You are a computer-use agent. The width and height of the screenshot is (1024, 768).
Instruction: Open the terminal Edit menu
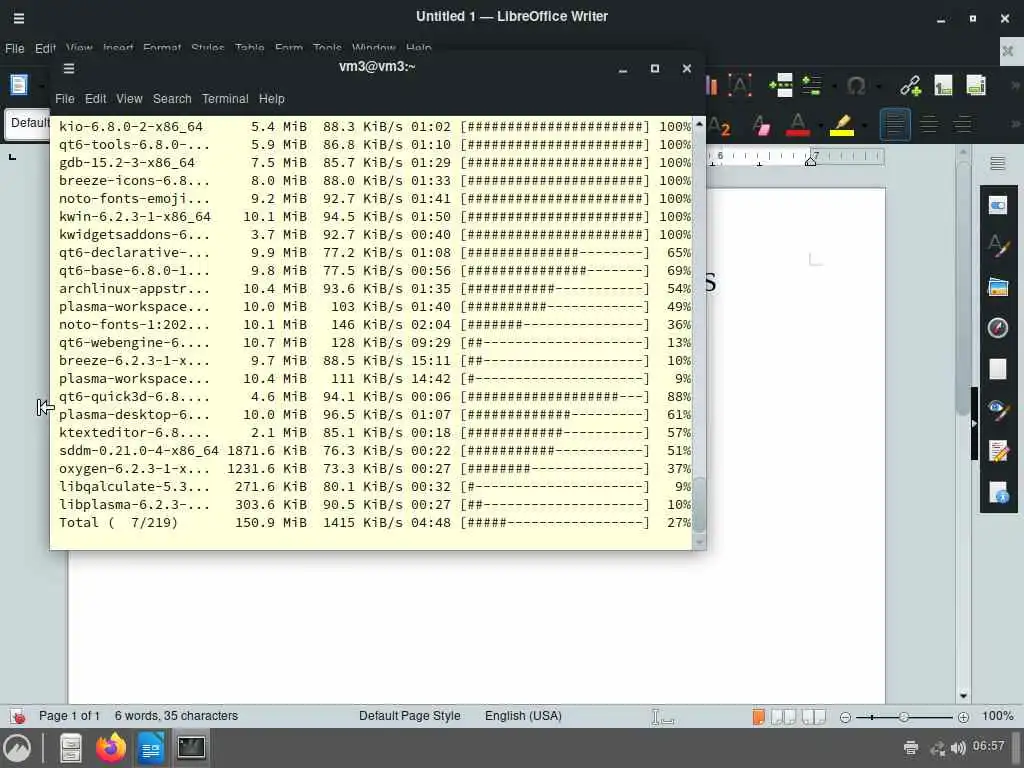pyautogui.click(x=95, y=99)
